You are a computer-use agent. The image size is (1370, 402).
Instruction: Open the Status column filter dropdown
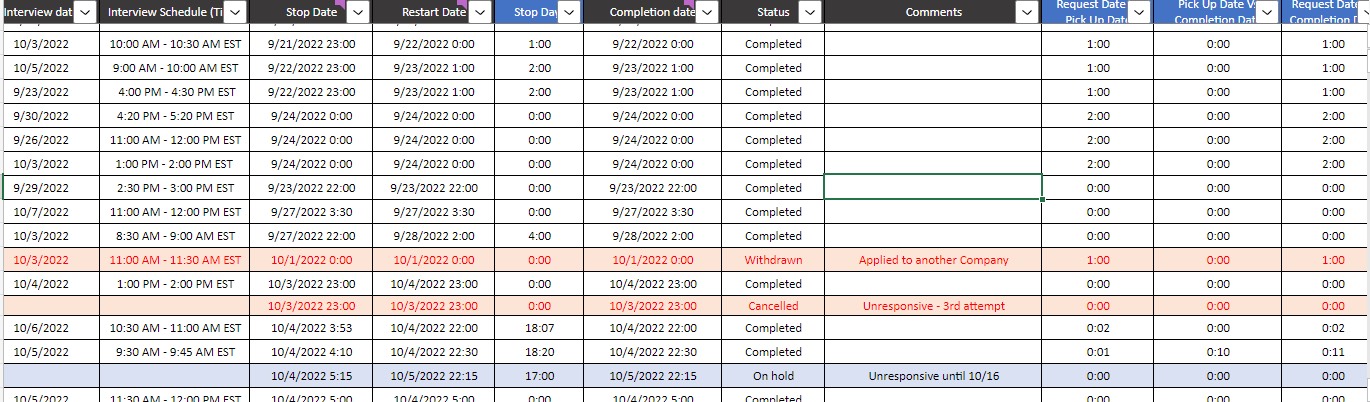pos(809,12)
